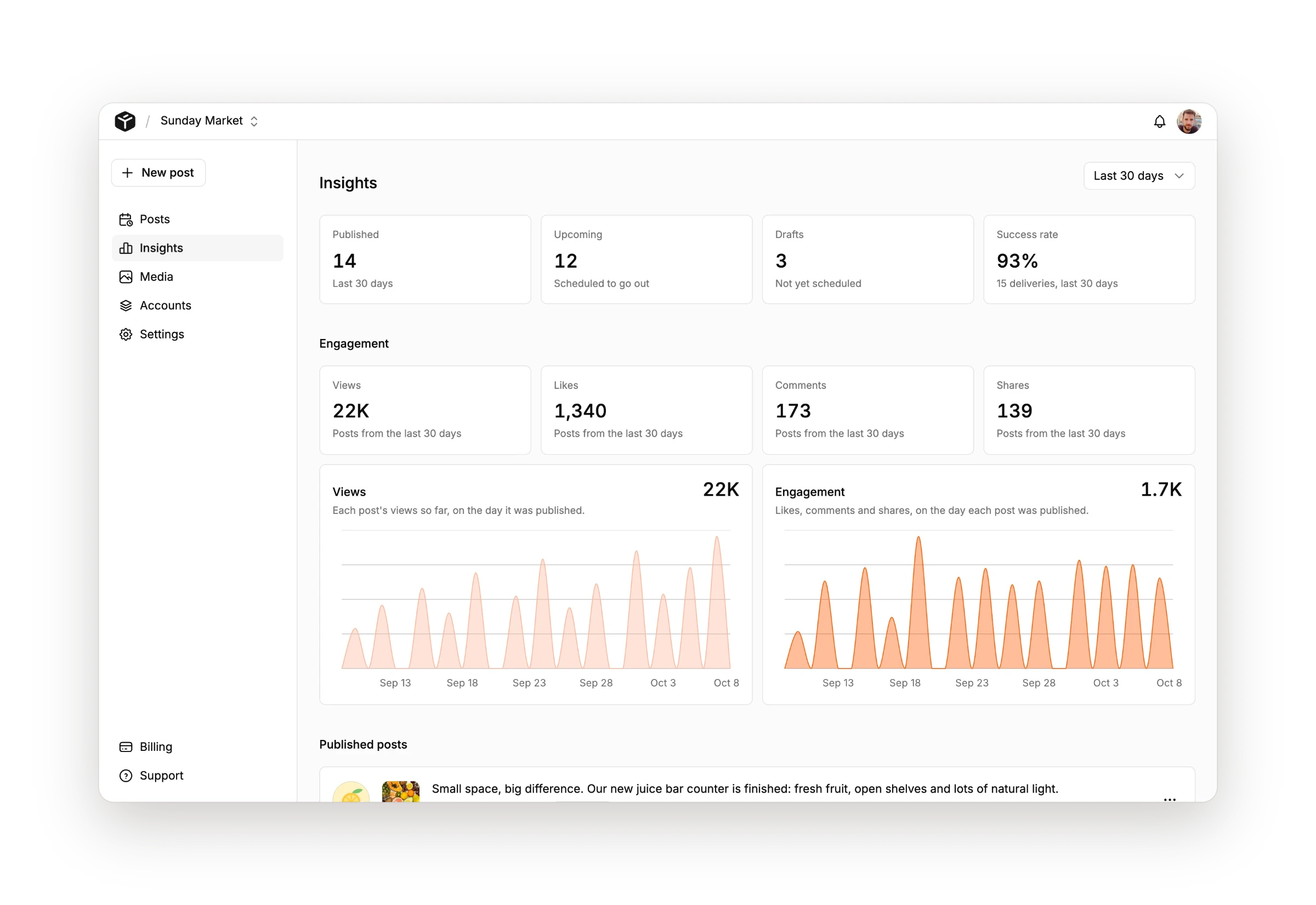1316x905 pixels.
Task: Click the Support question mark icon
Action: tap(126, 776)
